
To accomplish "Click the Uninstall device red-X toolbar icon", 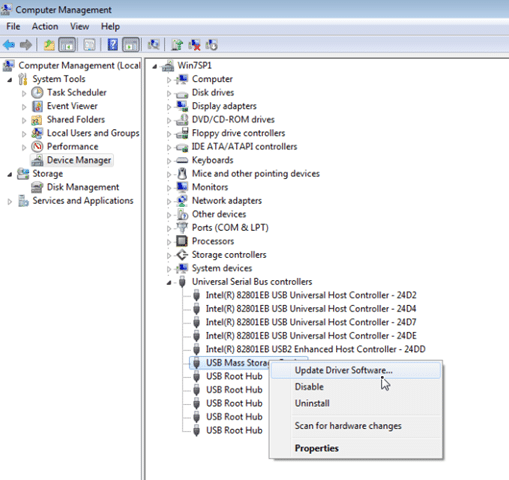I will tap(194, 45).
